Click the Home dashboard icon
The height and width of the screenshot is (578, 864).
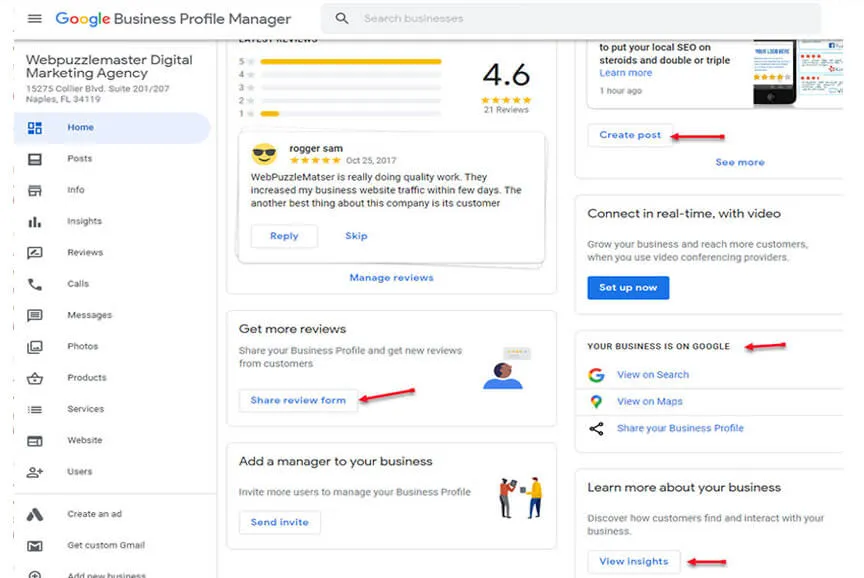click(x=35, y=128)
